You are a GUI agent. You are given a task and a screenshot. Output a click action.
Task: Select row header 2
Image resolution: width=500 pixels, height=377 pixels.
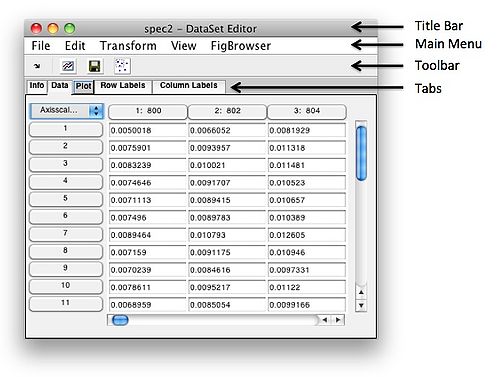66,147
